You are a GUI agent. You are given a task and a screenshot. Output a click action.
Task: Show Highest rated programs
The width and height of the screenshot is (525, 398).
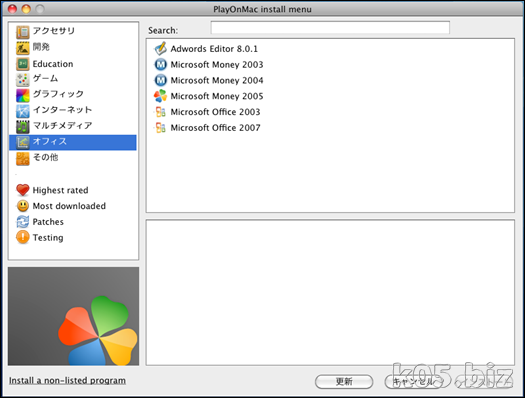pos(60,190)
